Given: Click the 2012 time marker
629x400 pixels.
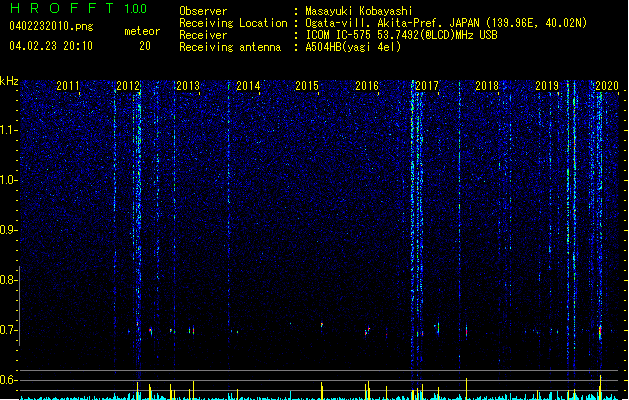Looking at the screenshot, I should pyautogui.click(x=128, y=86).
